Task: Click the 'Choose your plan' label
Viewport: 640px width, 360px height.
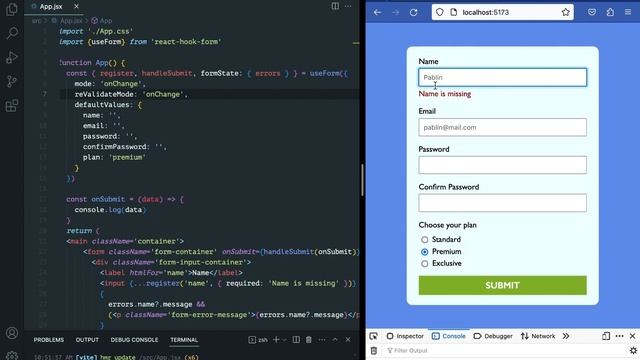Action: [x=447, y=225]
